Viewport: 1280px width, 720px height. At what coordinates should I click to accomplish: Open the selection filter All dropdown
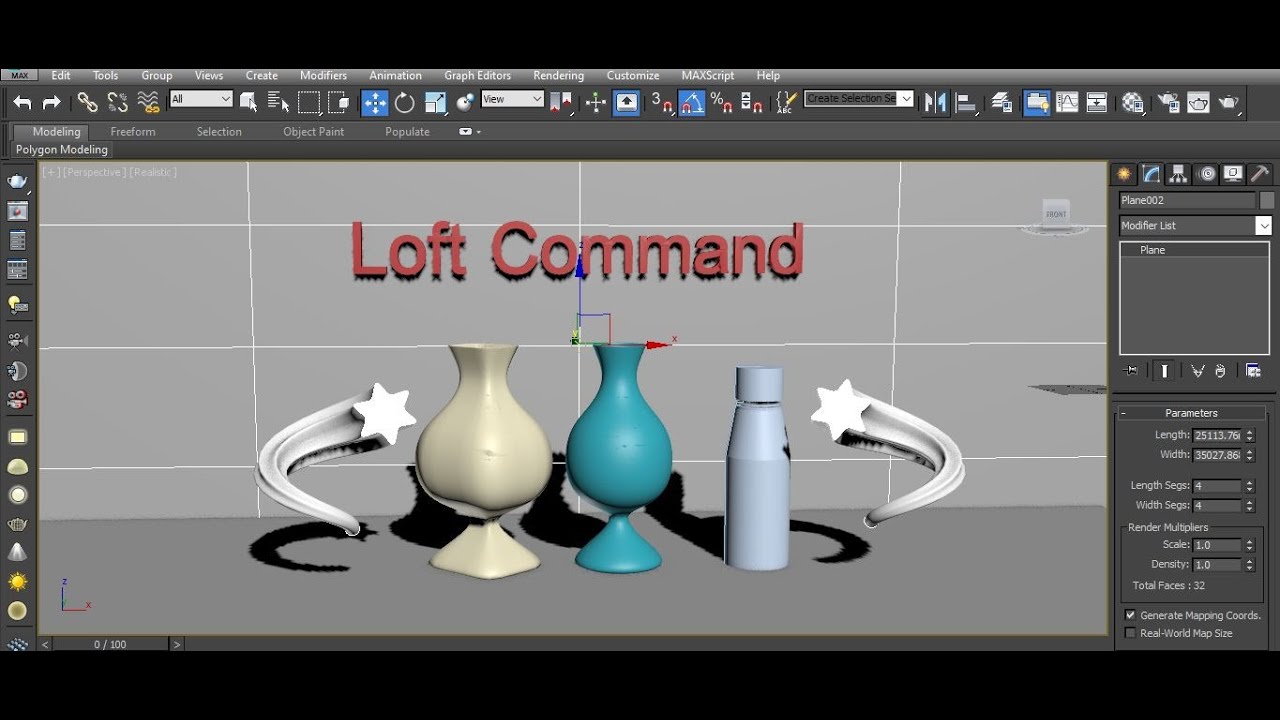(201, 99)
